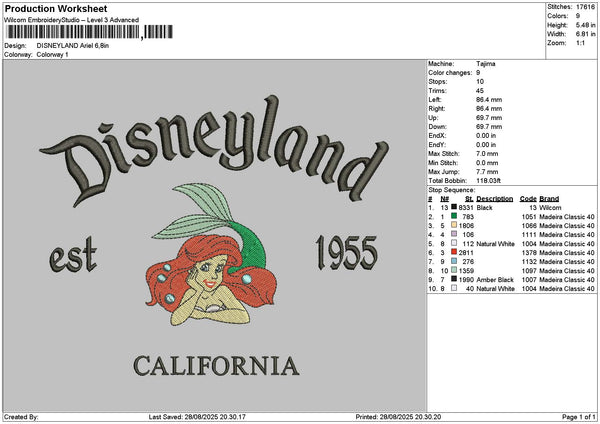Pick the black swatch in stop row 1

(454, 207)
